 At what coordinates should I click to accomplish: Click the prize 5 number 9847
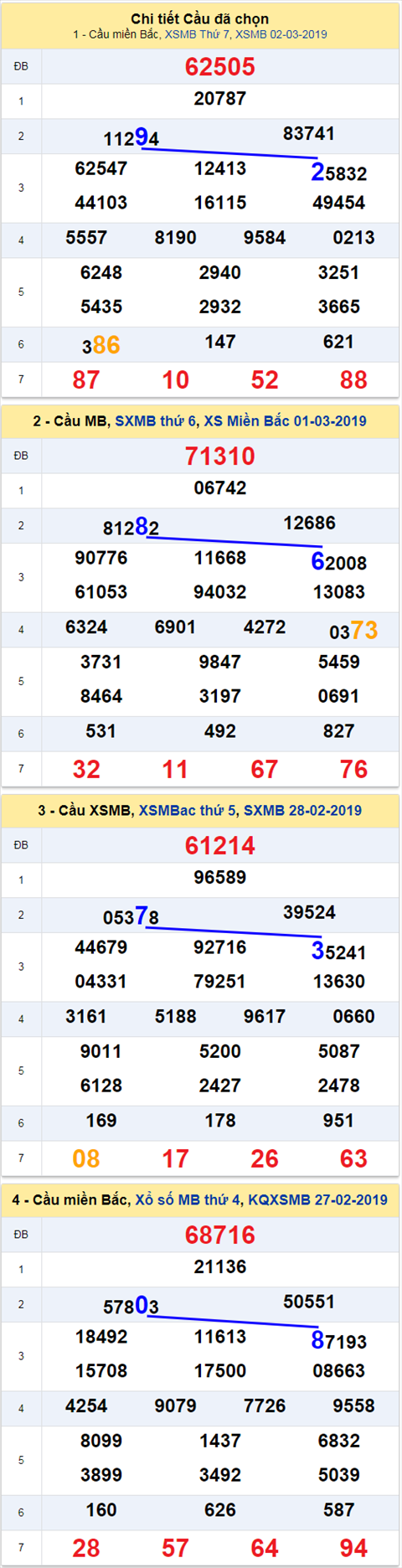[x=220, y=663]
